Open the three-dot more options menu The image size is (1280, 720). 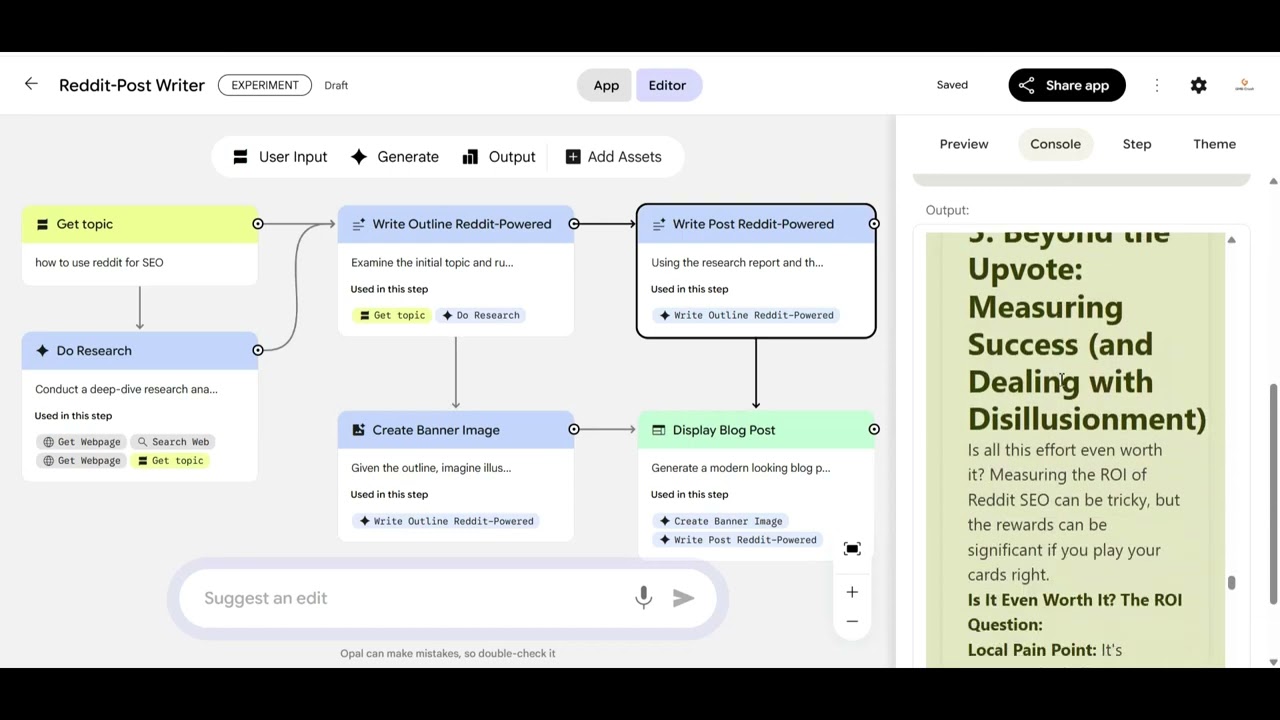point(1157,85)
